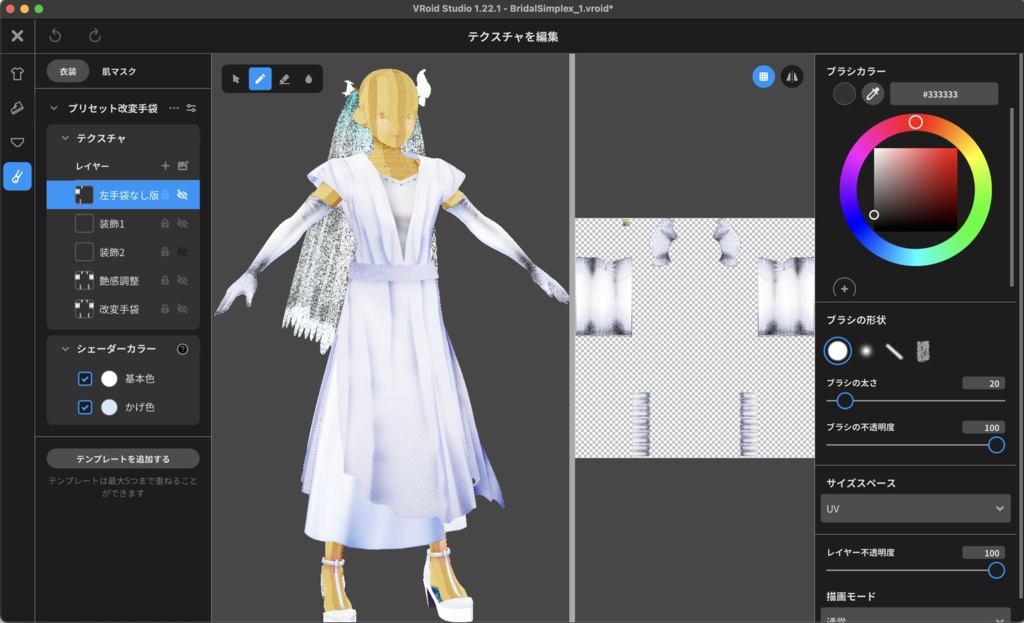
Task: Import an image as new layer icon
Action: point(183,166)
